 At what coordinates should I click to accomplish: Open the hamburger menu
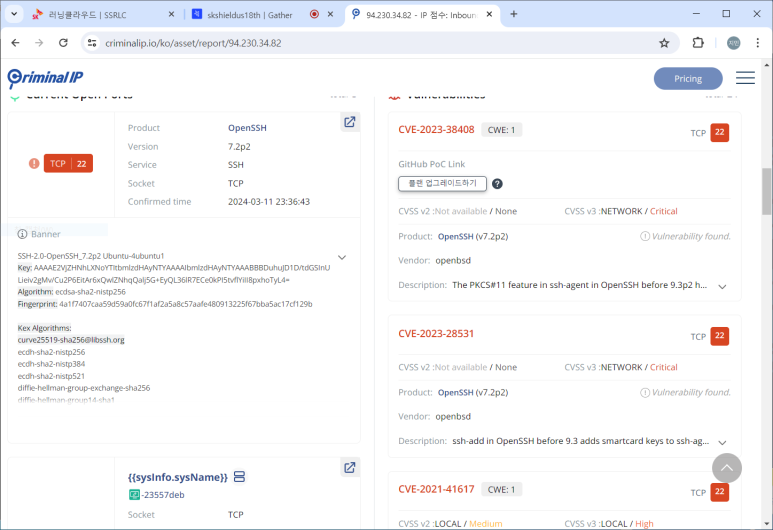click(745, 78)
